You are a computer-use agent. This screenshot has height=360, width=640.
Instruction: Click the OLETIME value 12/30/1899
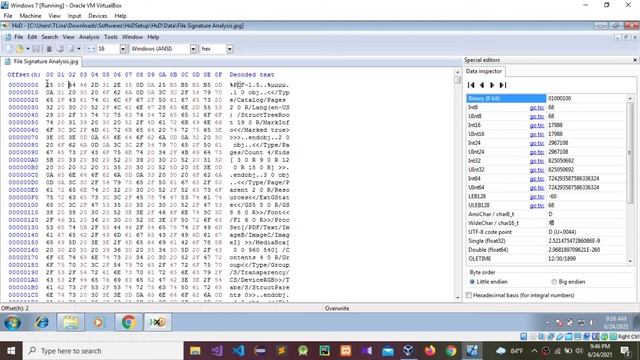pos(562,259)
